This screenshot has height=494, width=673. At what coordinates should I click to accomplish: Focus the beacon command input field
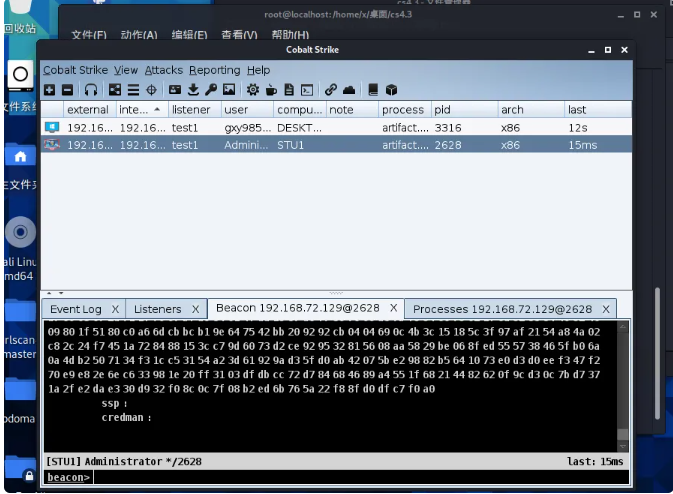(361, 477)
